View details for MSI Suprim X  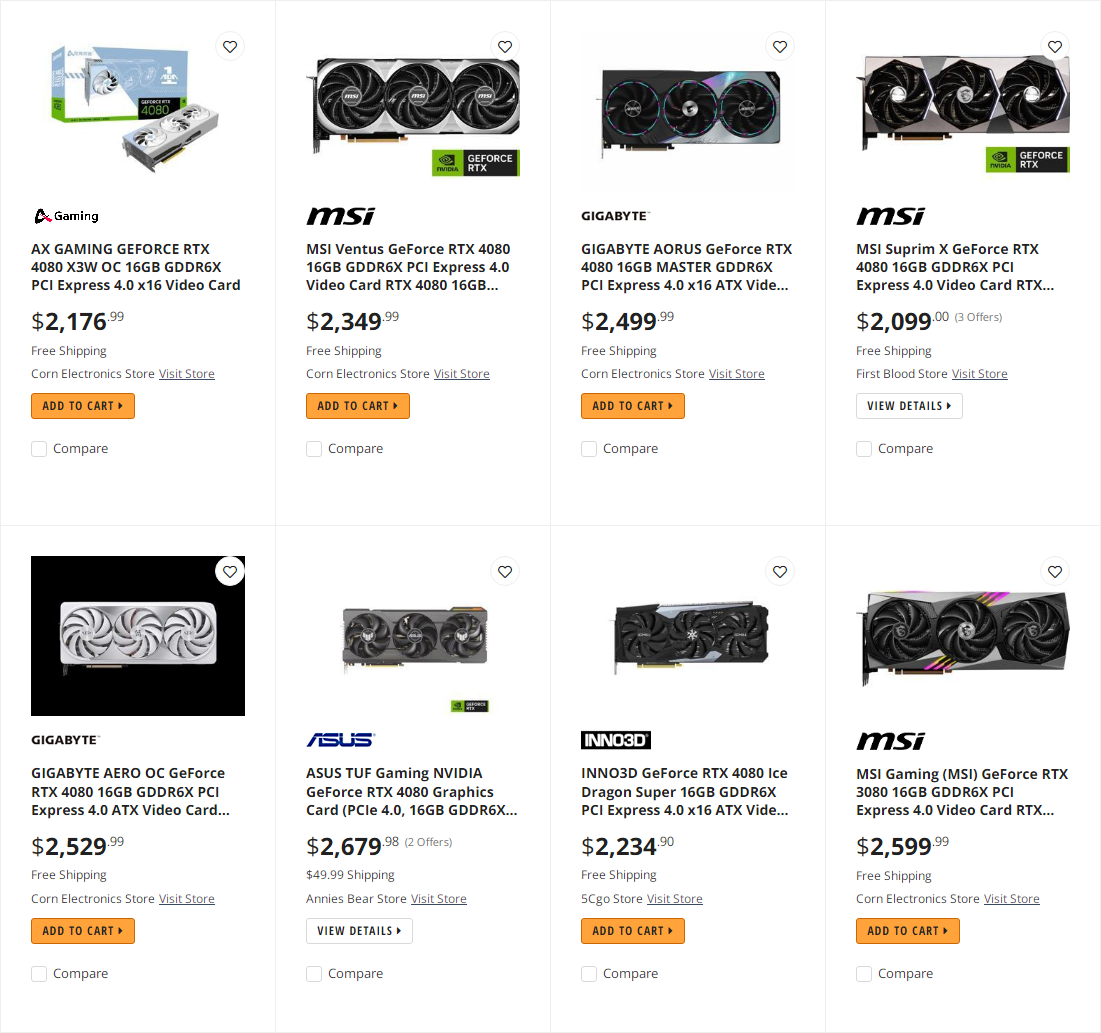point(908,406)
